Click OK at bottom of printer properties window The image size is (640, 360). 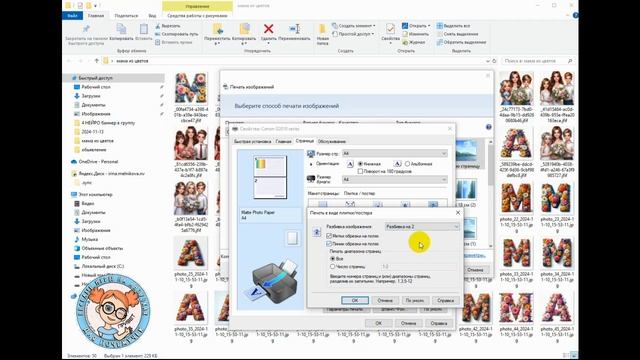pos(378,323)
